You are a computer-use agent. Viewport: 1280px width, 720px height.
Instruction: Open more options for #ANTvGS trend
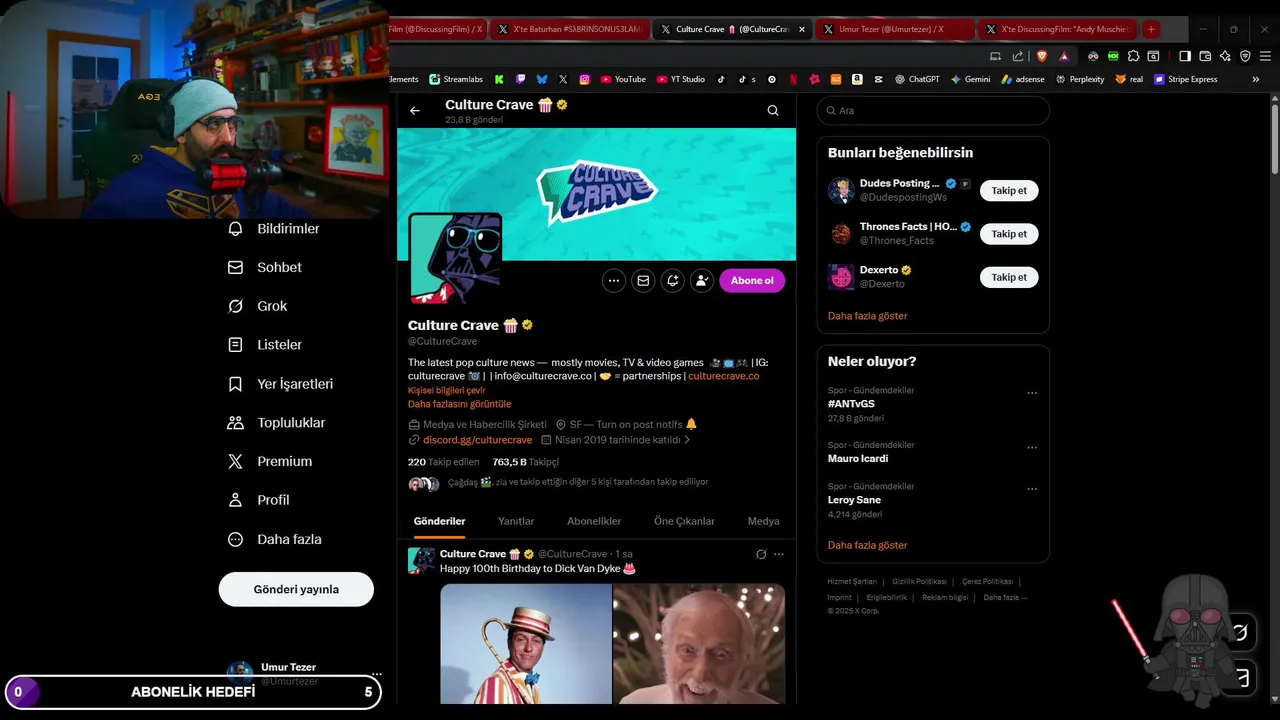[x=1032, y=393]
